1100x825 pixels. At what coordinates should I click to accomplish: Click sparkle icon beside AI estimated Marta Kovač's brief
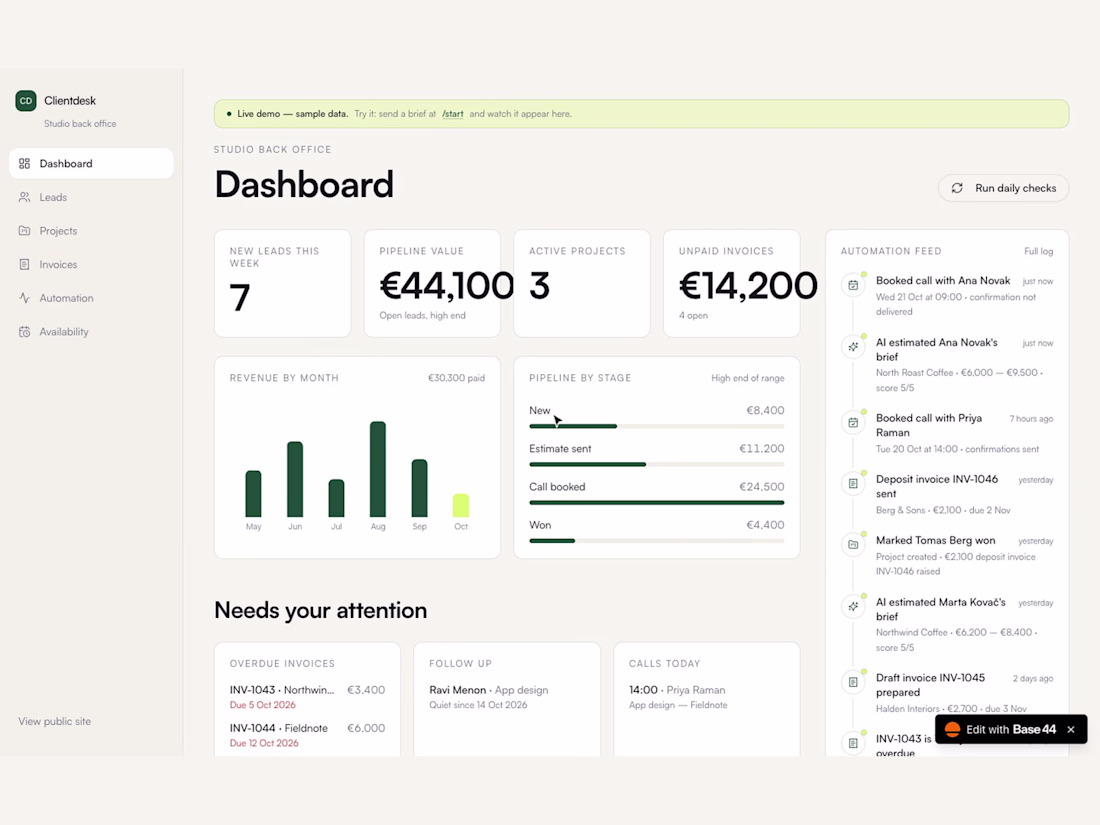click(x=853, y=607)
